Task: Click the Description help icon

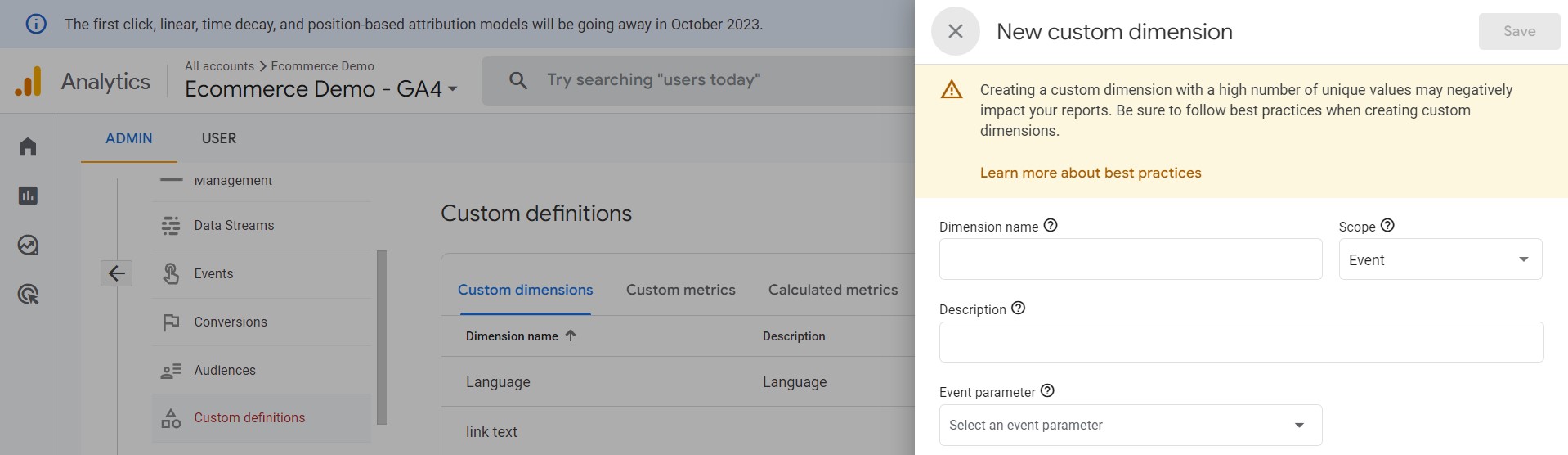Action: point(1018,309)
